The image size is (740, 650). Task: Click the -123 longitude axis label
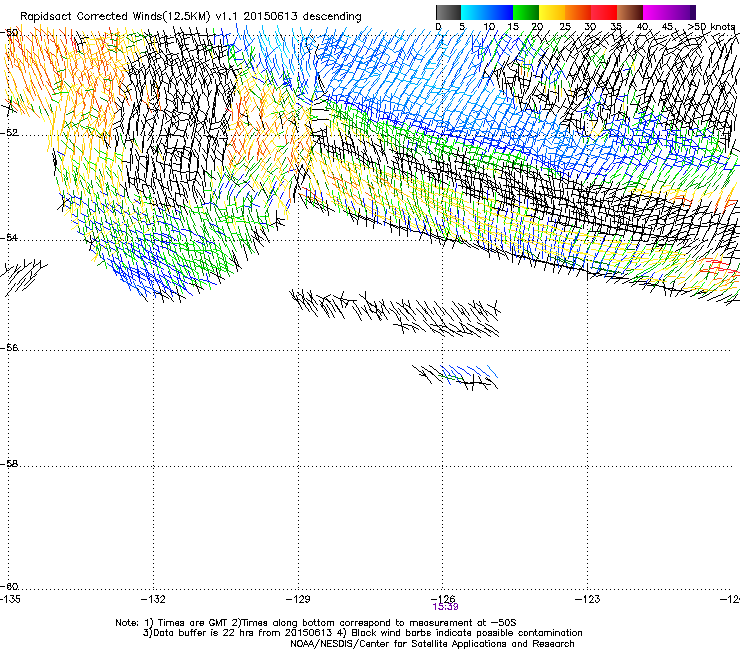click(x=588, y=599)
